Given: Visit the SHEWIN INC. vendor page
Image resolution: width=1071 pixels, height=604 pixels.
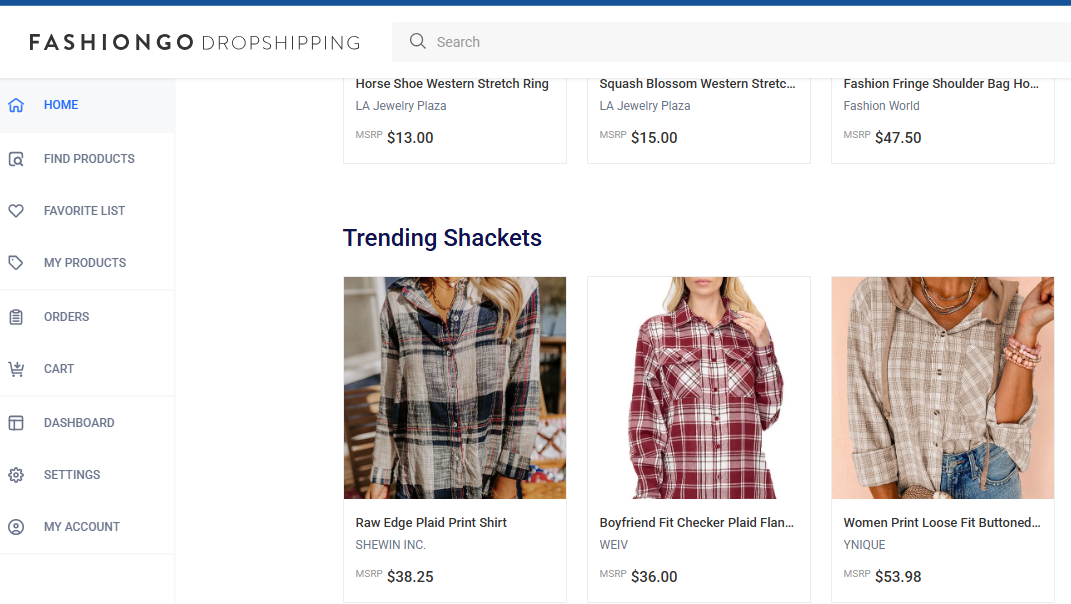Looking at the screenshot, I should click(390, 544).
